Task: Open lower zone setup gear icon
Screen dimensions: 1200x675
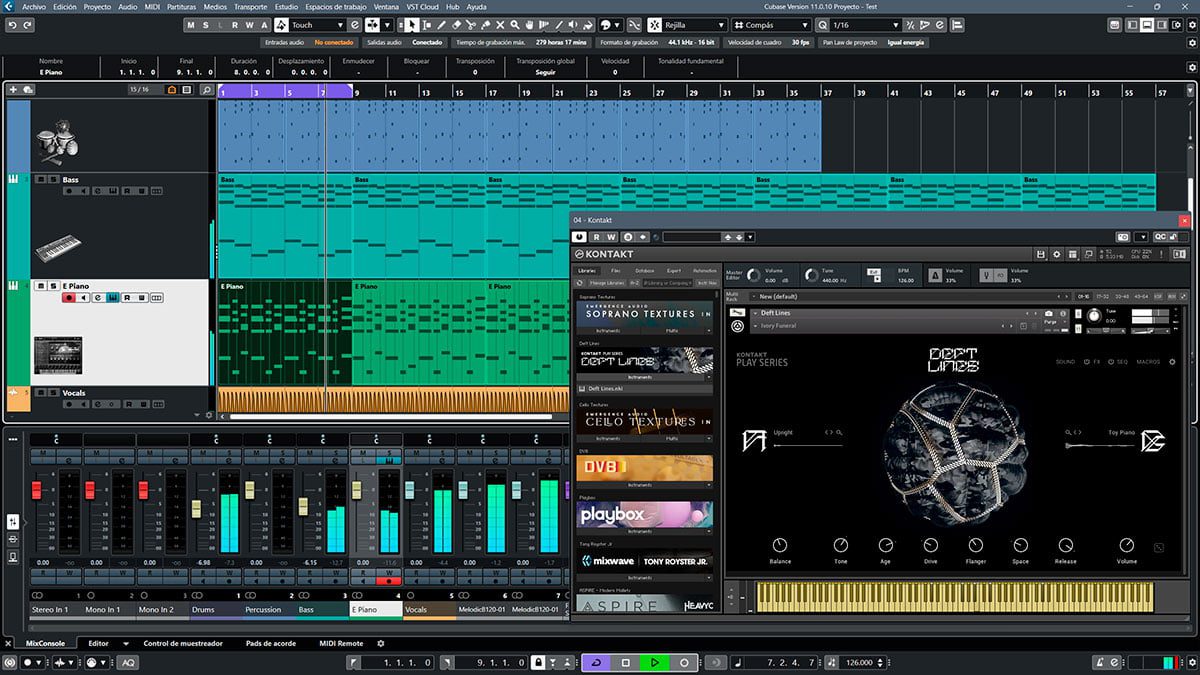Action: pos(380,643)
